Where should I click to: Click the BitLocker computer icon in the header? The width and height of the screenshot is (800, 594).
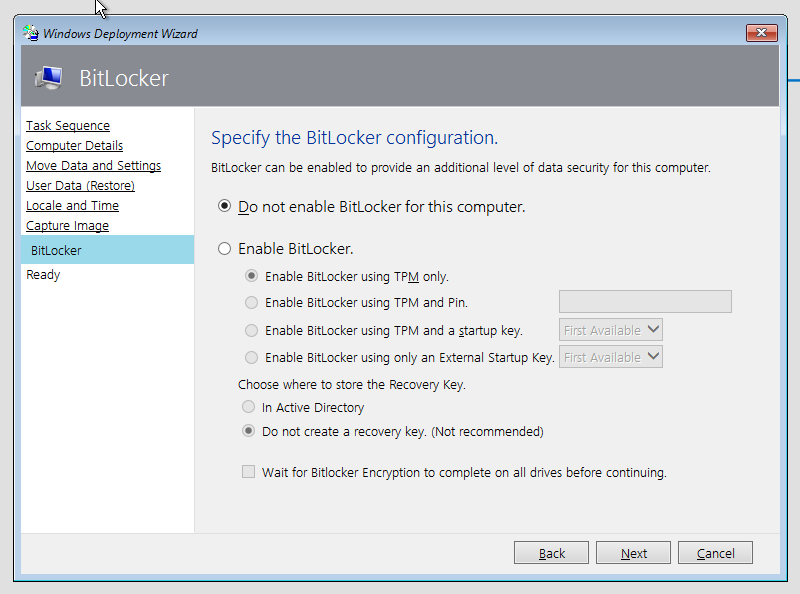tap(48, 75)
